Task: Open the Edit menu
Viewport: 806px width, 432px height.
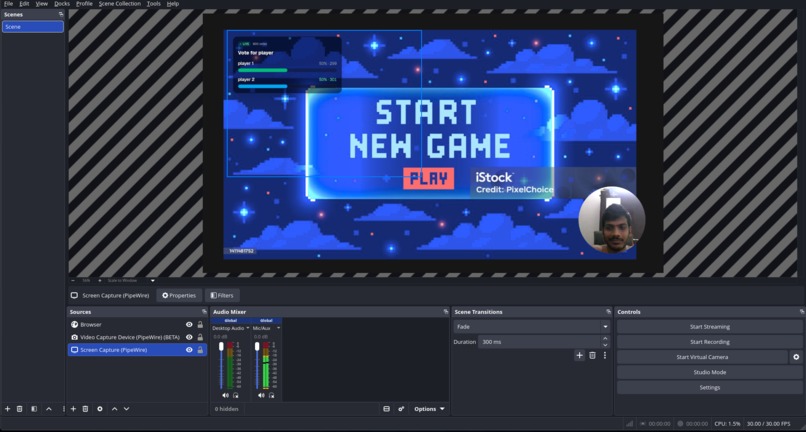Action: [24, 4]
